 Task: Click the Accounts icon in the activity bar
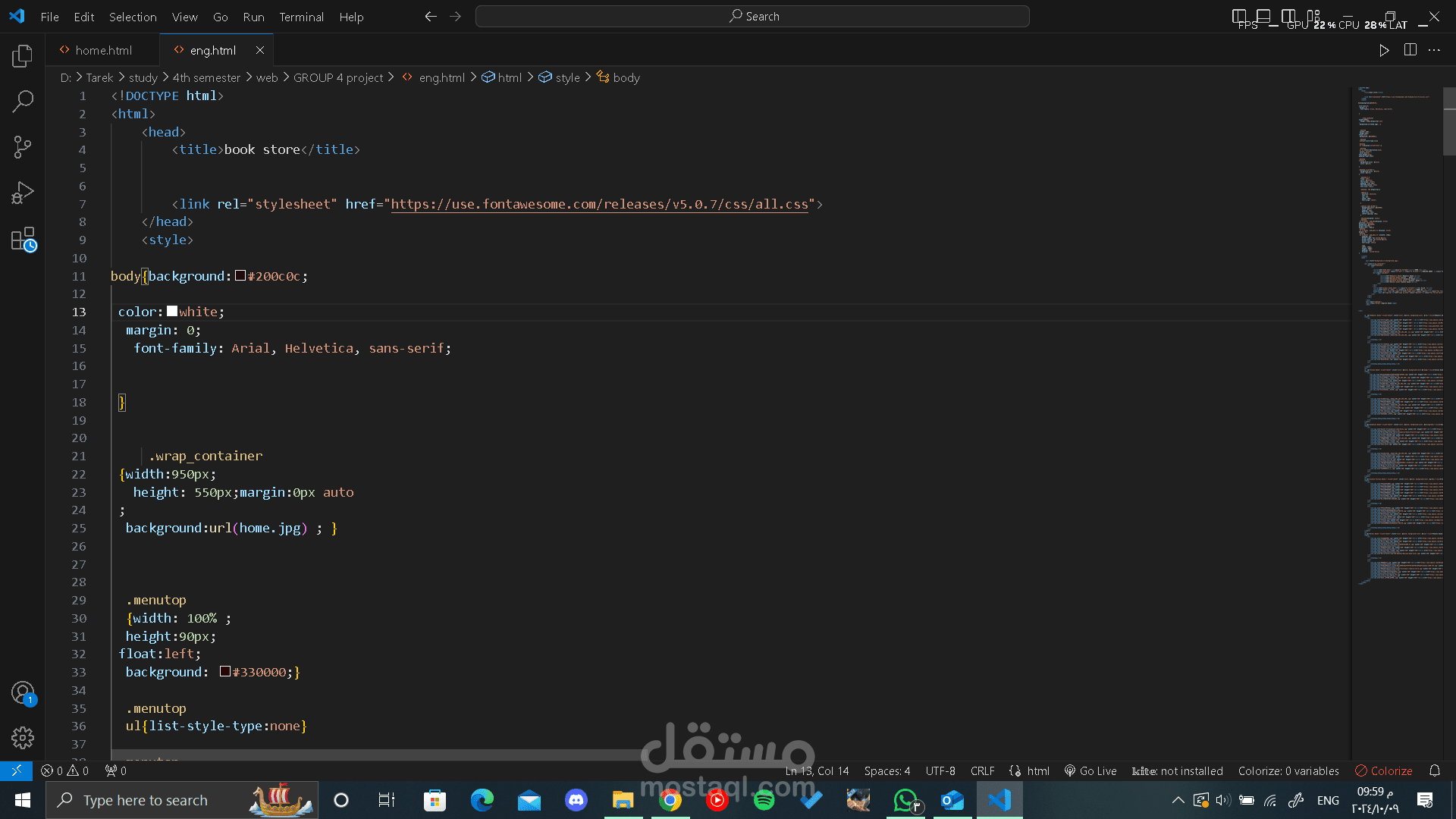tap(23, 692)
